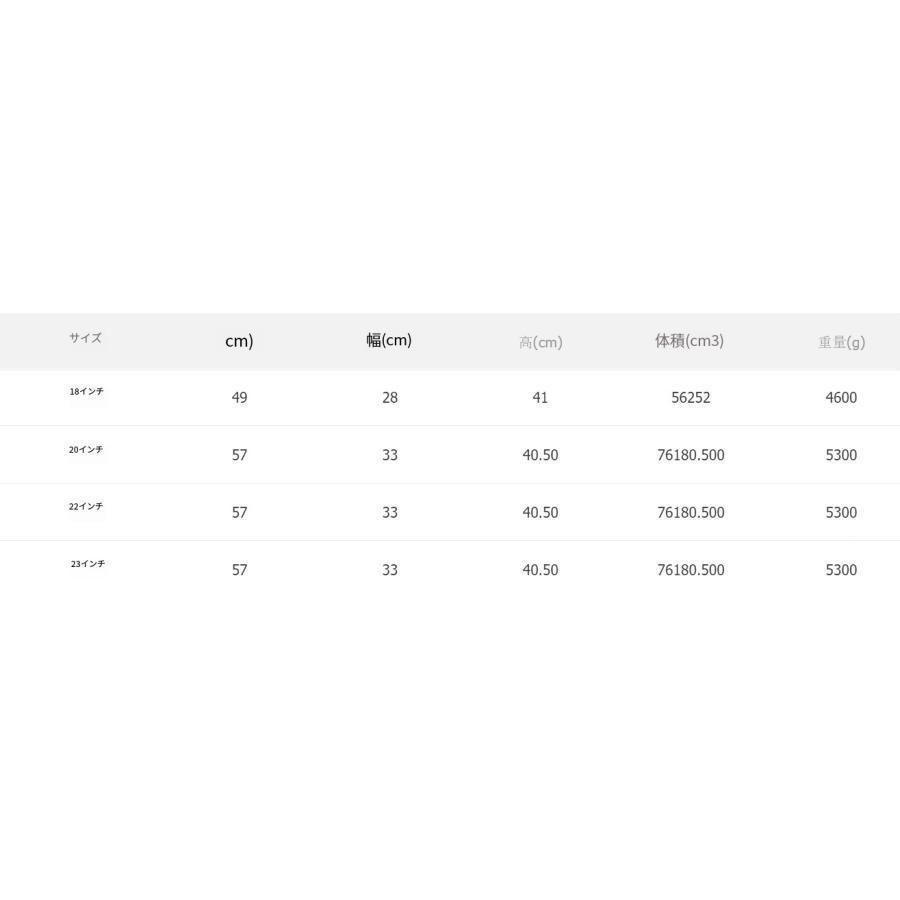Click the サイズ column header
900x900 pixels.
[86, 338]
